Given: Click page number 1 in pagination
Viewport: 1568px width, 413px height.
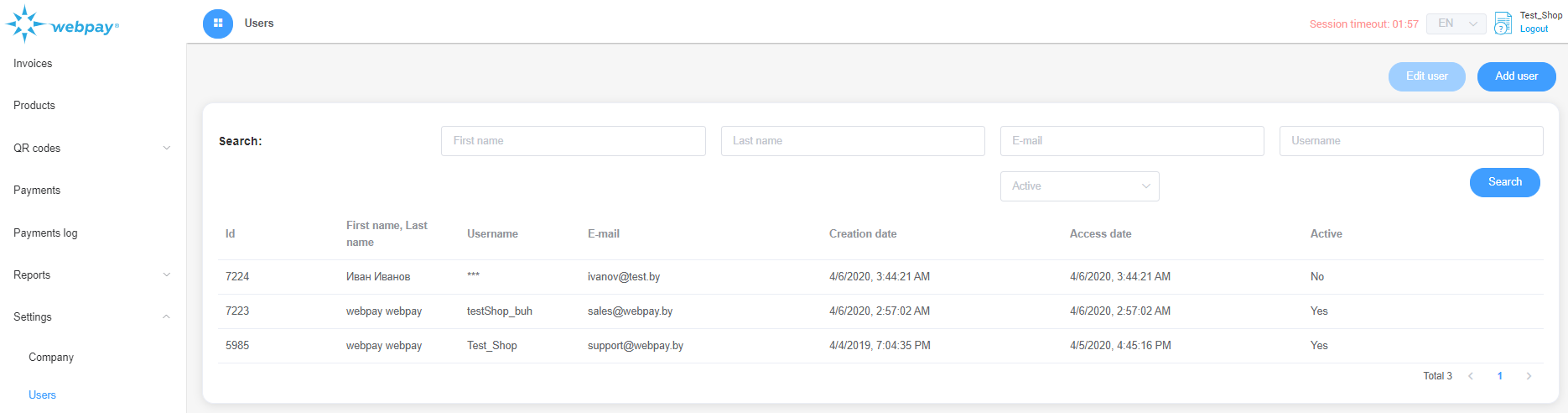Looking at the screenshot, I should point(1500,376).
